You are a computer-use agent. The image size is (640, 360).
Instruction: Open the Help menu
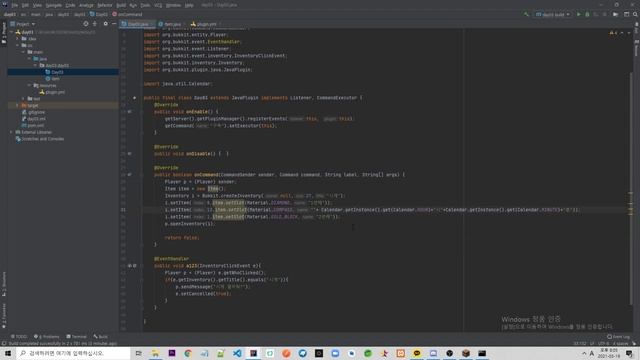[x=189, y=5]
